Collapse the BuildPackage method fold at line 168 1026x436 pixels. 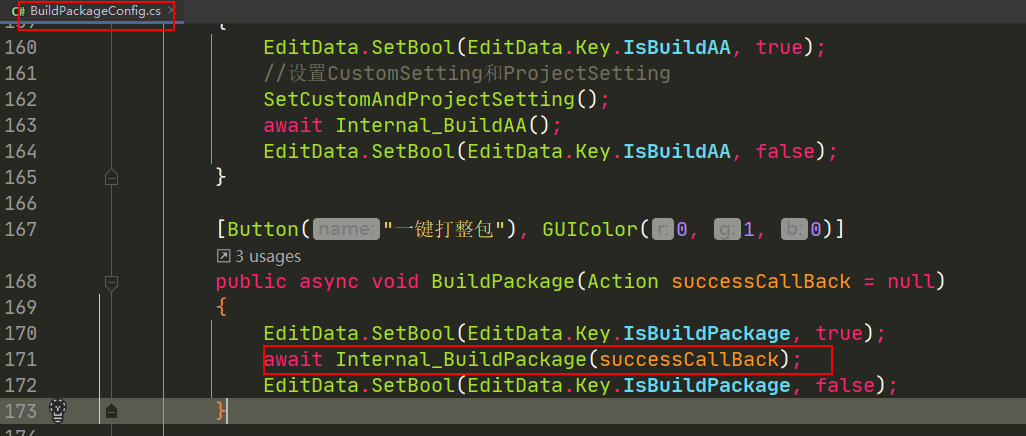tap(111, 283)
